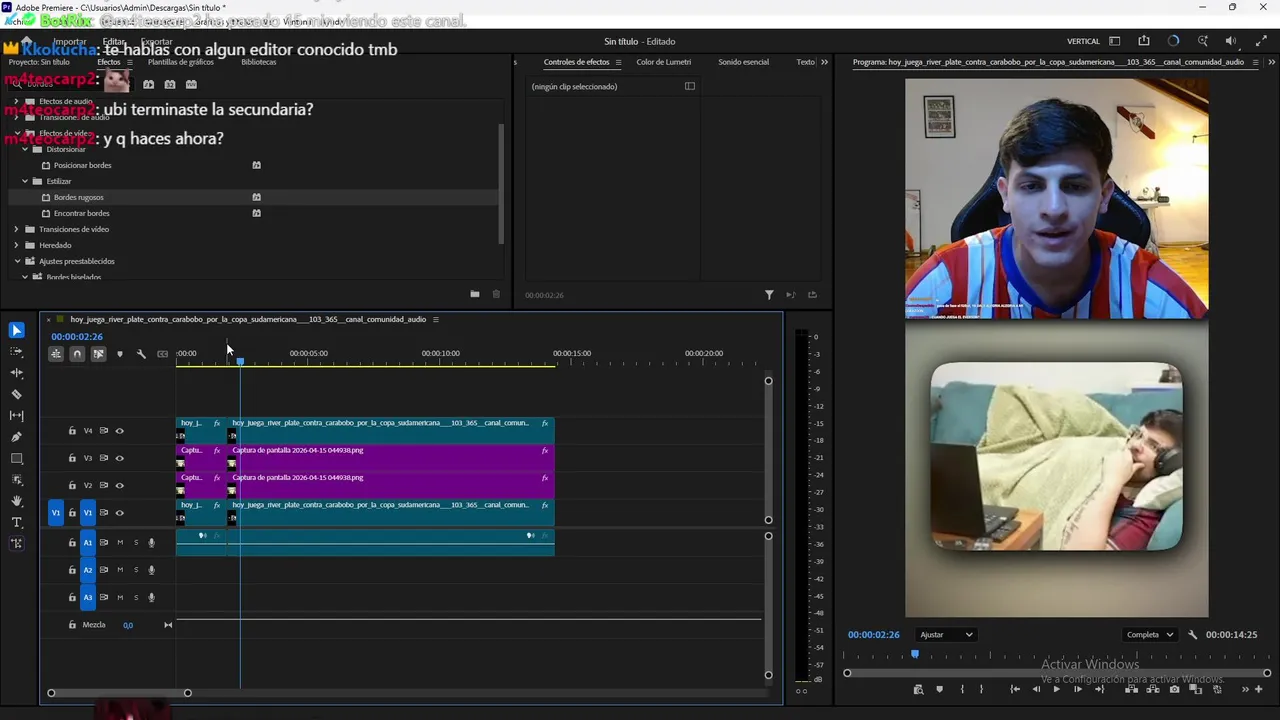This screenshot has width=1280, height=720.
Task: Click Go to In point button
Action: pyautogui.click(x=1015, y=689)
